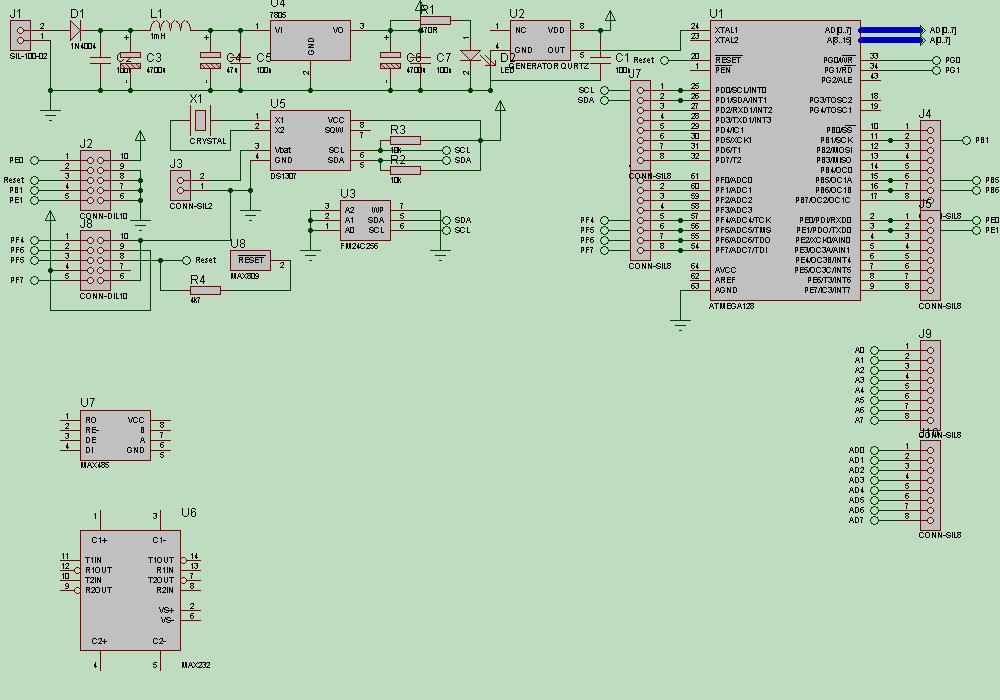Select the 470R resistor R1
The width and height of the screenshot is (1000, 700).
pos(435,20)
